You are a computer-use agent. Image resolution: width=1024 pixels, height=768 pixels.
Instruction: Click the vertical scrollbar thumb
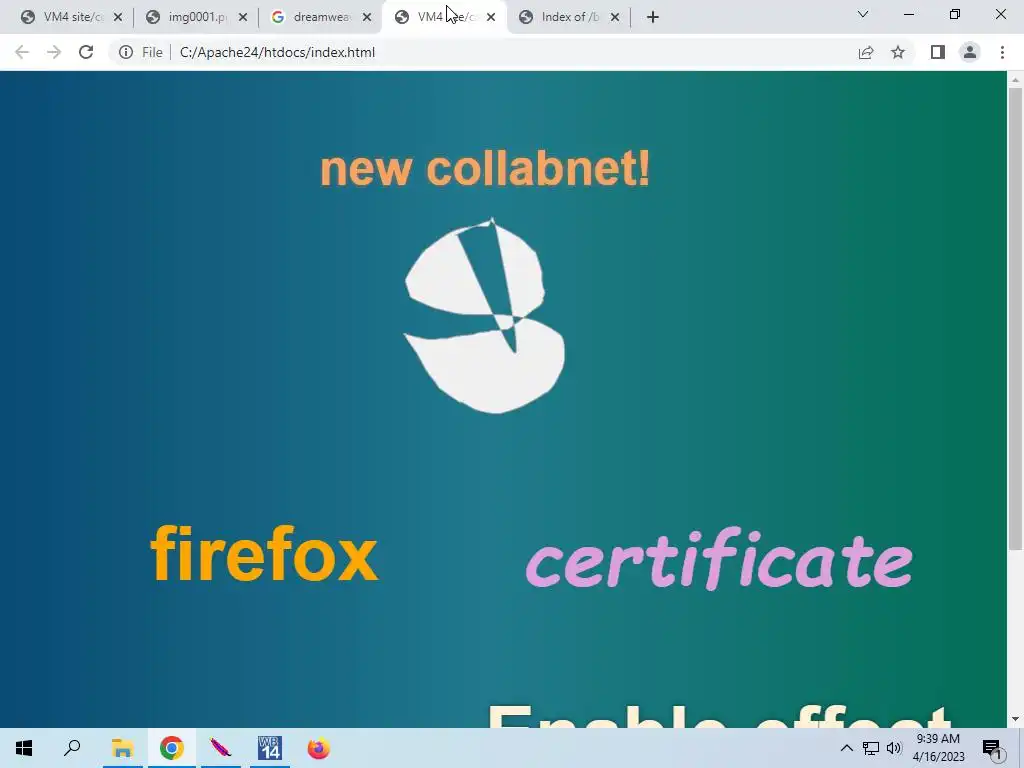(1015, 318)
